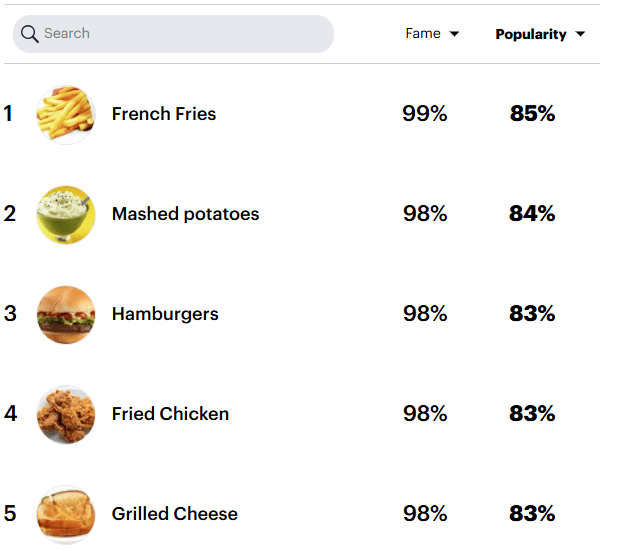
Task: Open the Fried Chicken link
Action: tap(170, 414)
